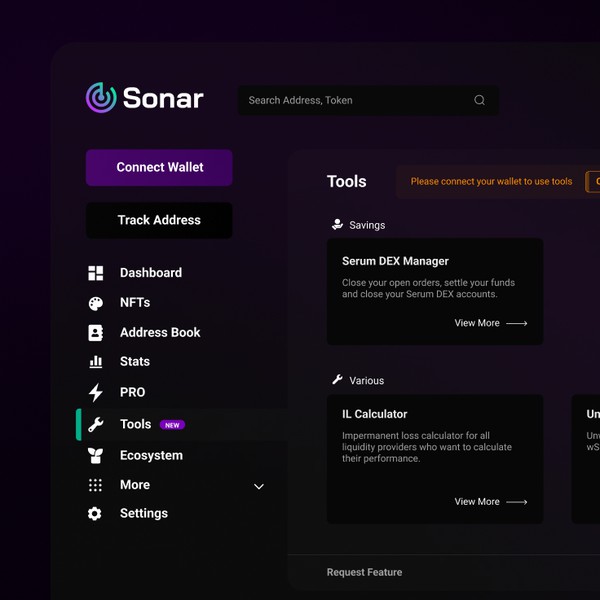Click the Savings section heading
Viewport: 600px width, 600px height.
click(x=367, y=225)
